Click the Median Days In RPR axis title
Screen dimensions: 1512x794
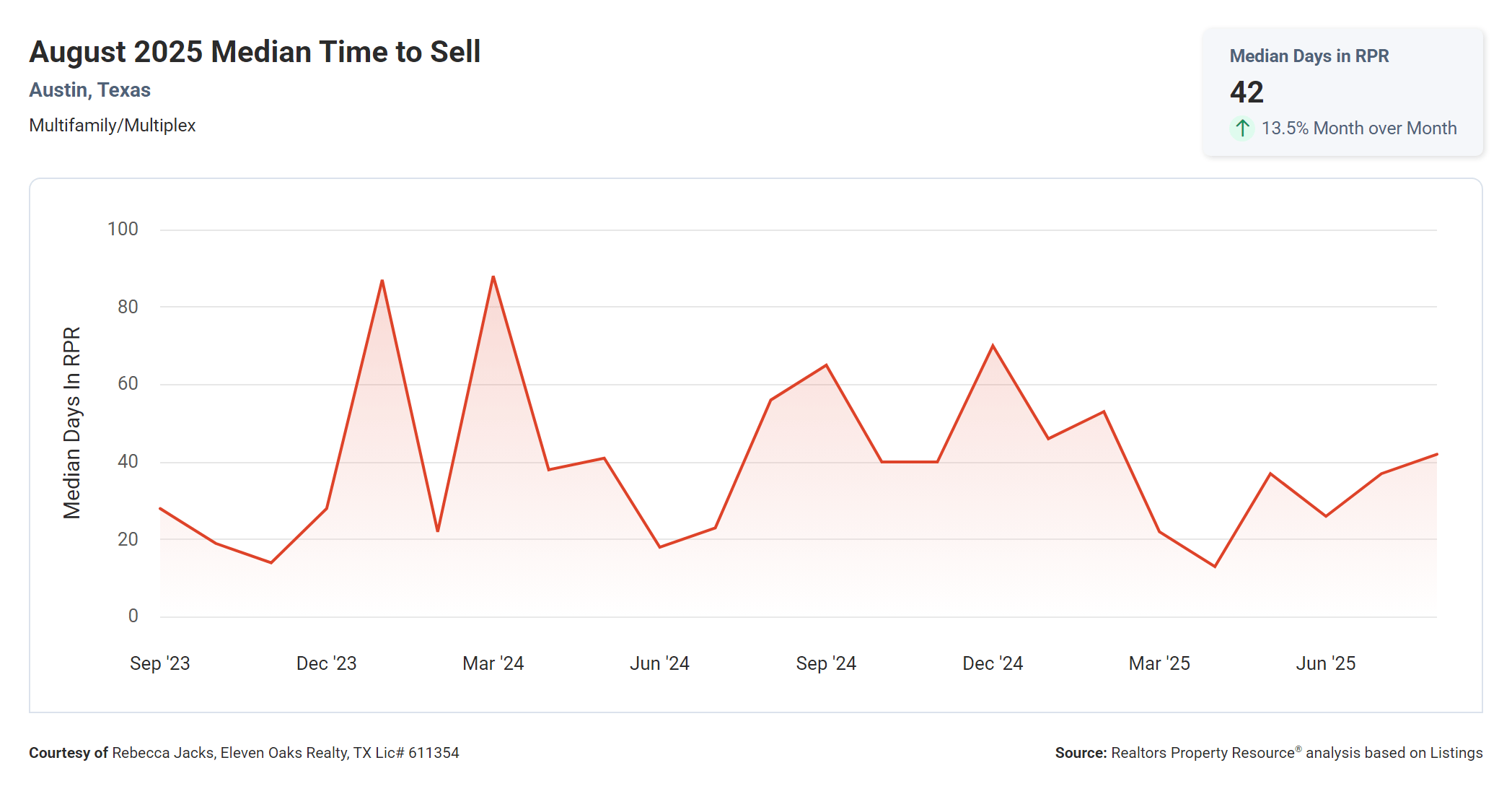pyautogui.click(x=72, y=423)
